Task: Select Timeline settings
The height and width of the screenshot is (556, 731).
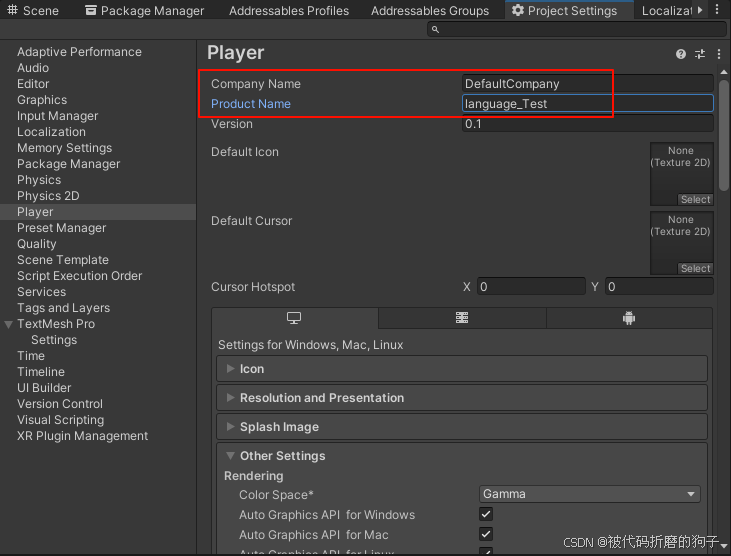Action: (41, 372)
